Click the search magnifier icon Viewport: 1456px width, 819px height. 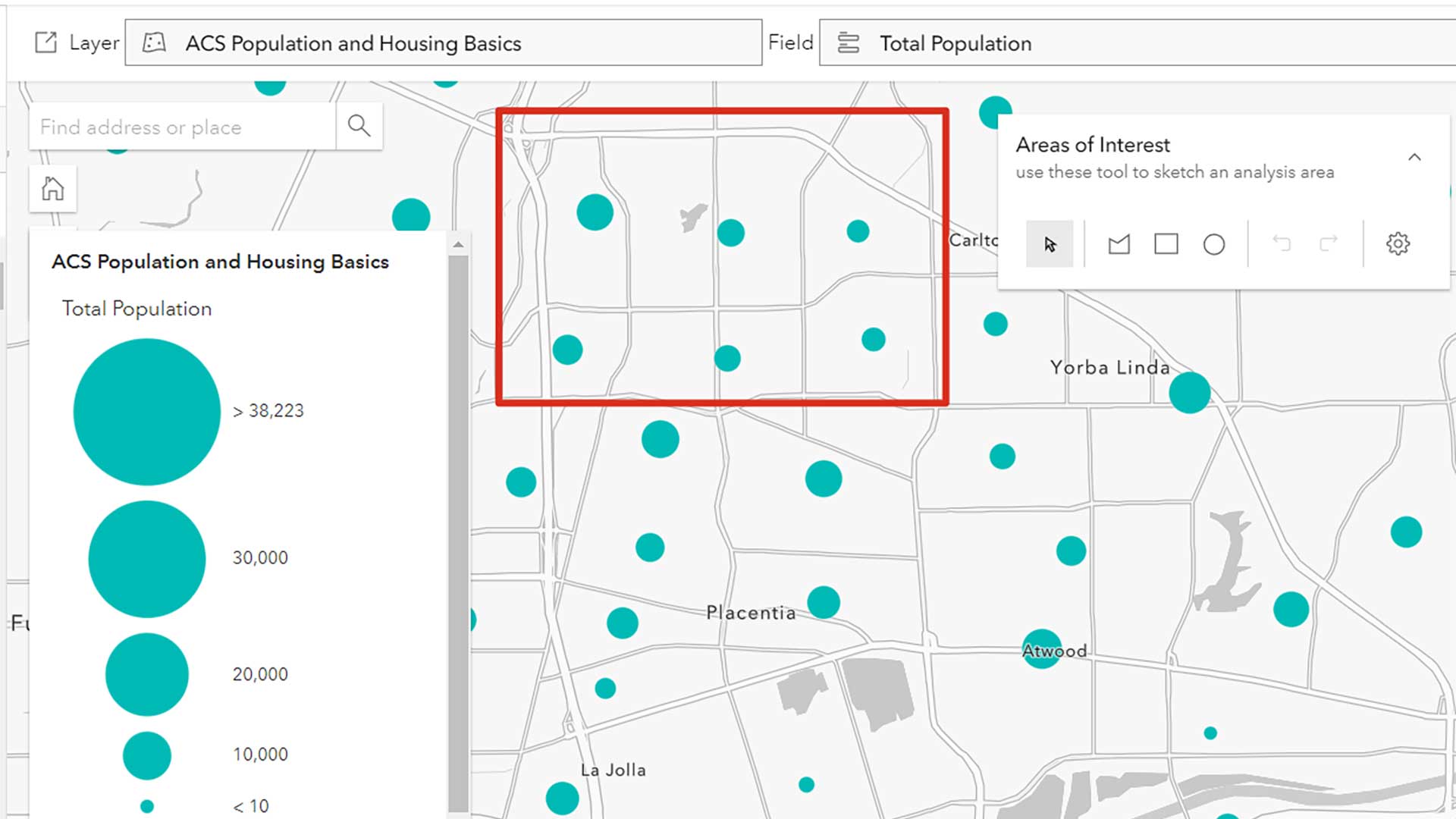pyautogui.click(x=359, y=126)
